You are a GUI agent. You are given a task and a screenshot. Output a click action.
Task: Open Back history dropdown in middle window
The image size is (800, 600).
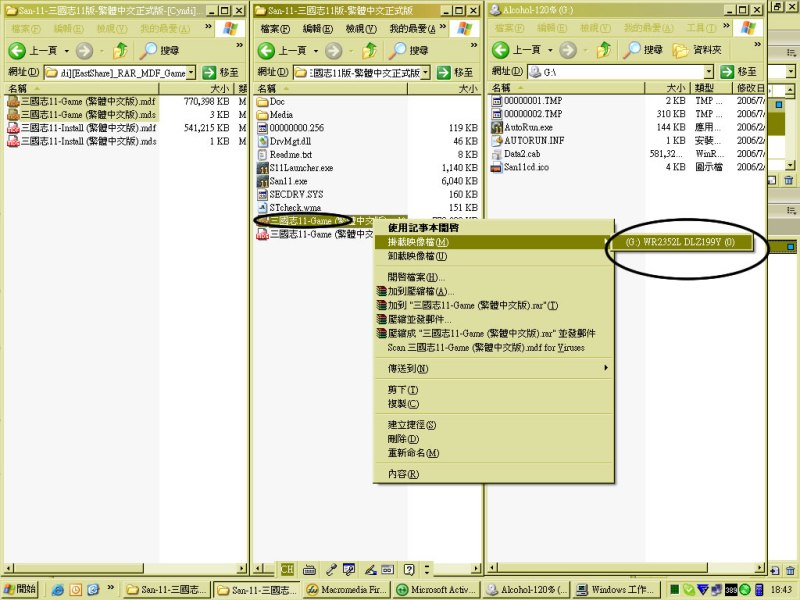315,51
